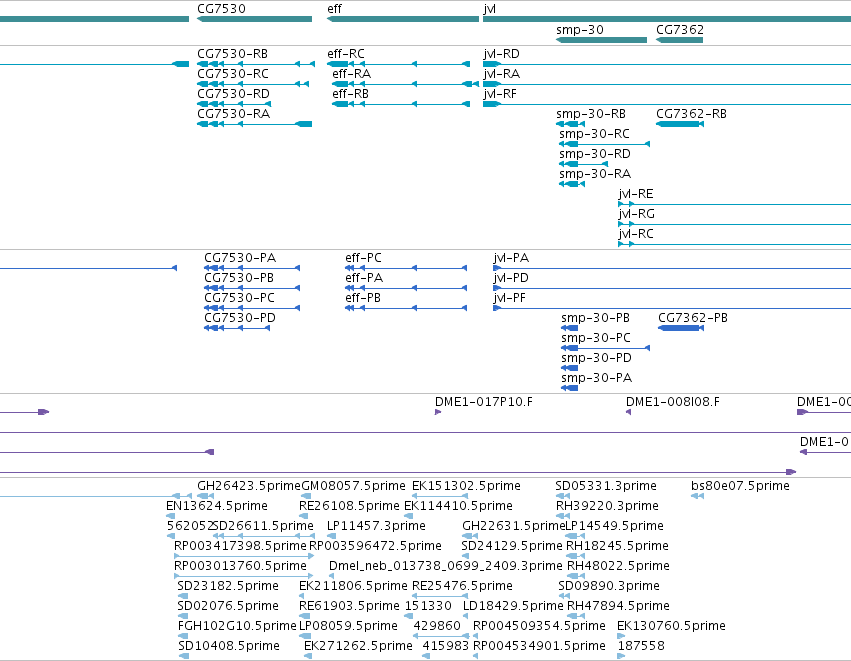
Task: Click the eff-RC transcript label
Action: [346, 54]
